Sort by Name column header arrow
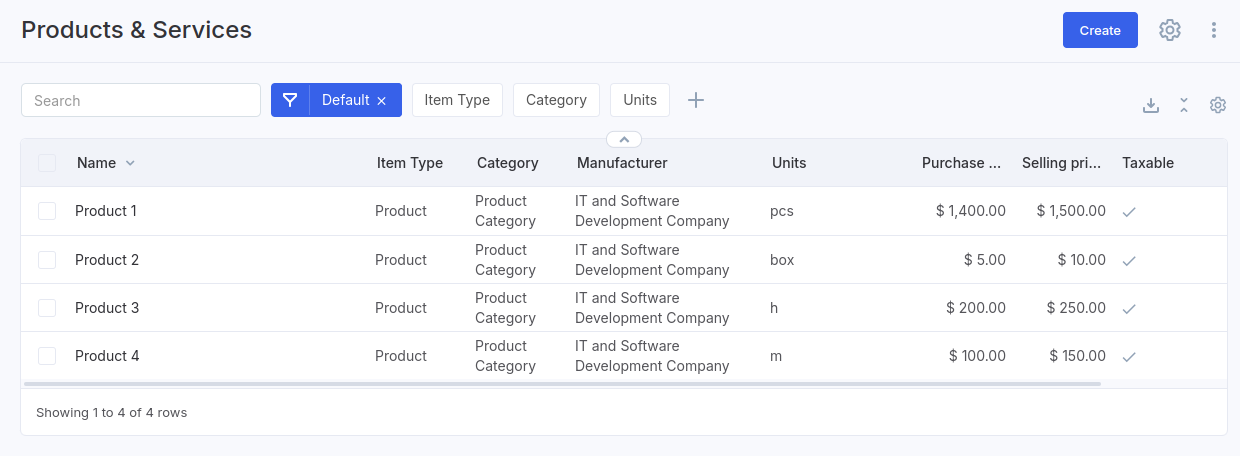1240x456 pixels. (130, 163)
